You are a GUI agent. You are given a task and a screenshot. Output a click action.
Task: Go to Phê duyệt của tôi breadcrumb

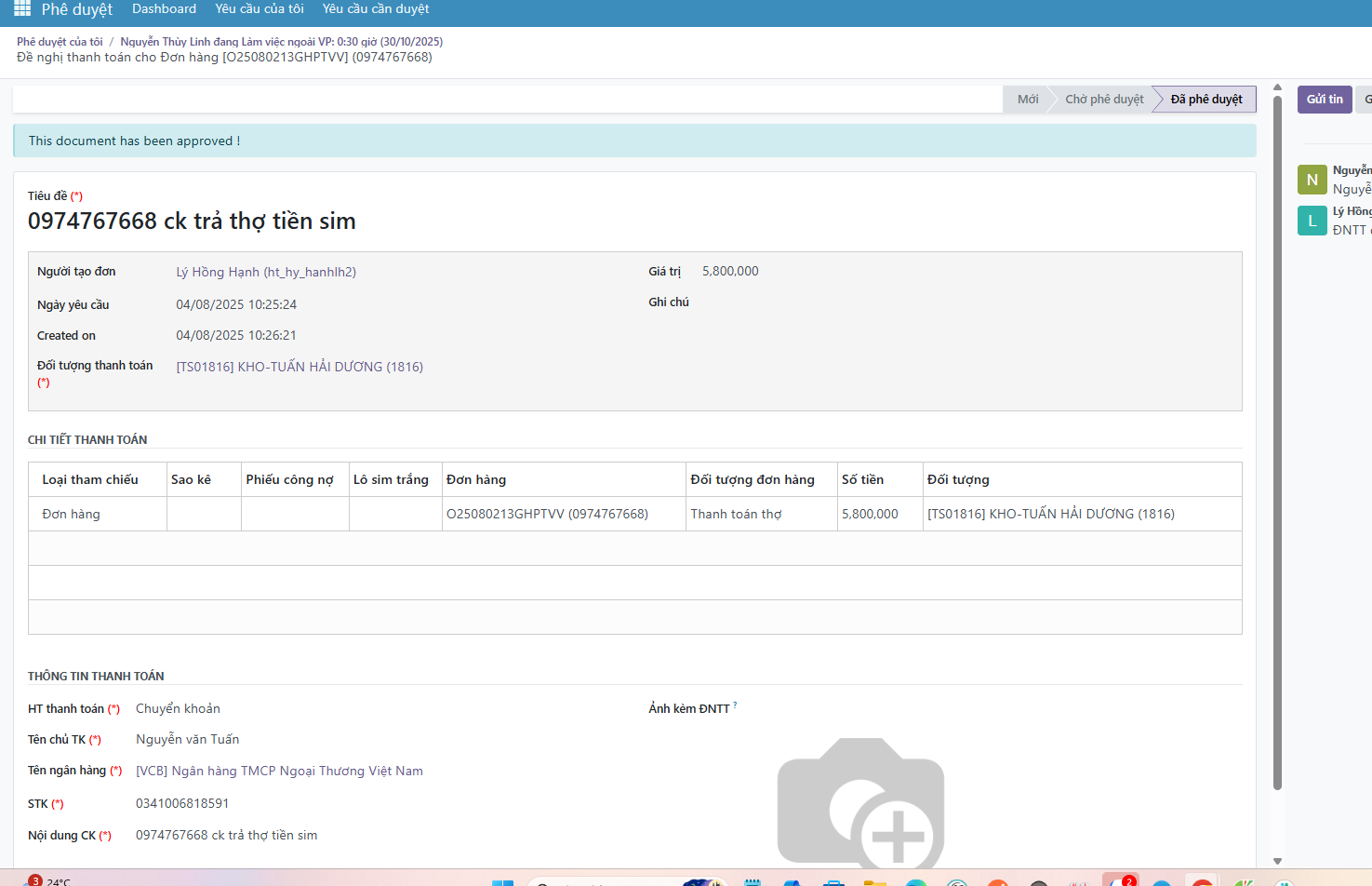[60, 42]
